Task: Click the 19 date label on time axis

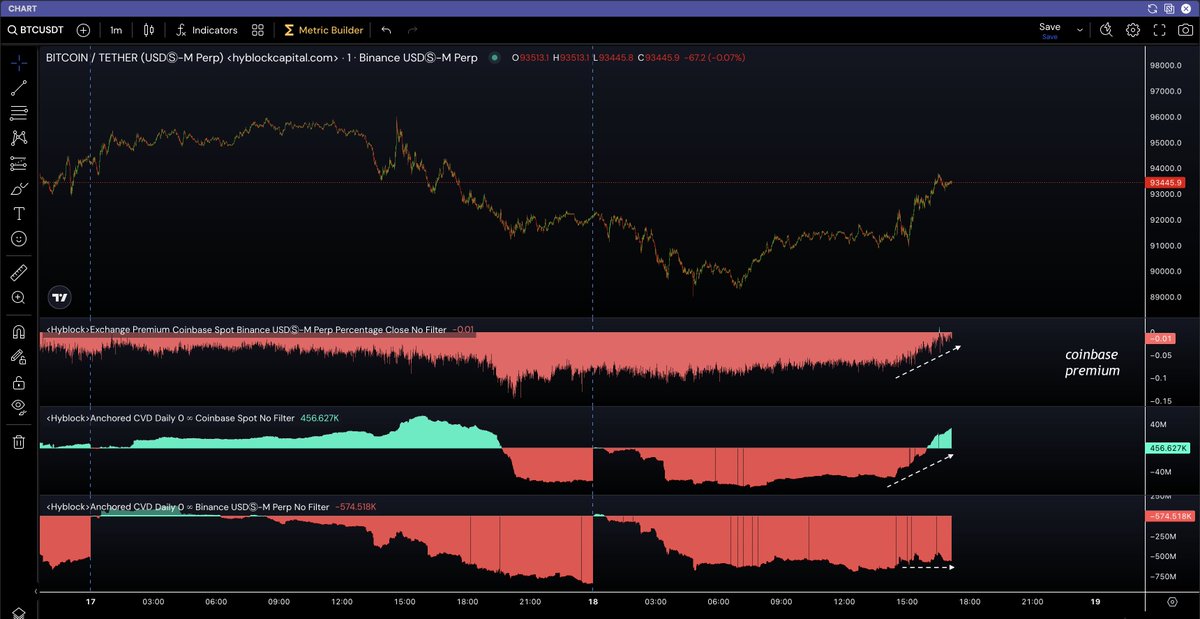Action: [x=1095, y=602]
